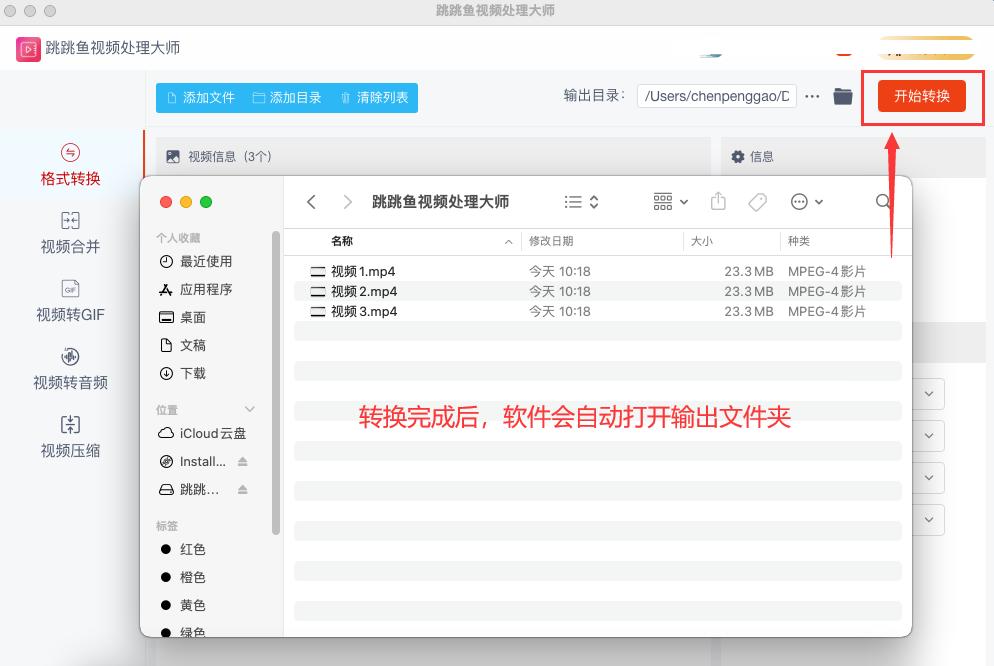
Task: Switch Finder to list view
Action: 573,201
